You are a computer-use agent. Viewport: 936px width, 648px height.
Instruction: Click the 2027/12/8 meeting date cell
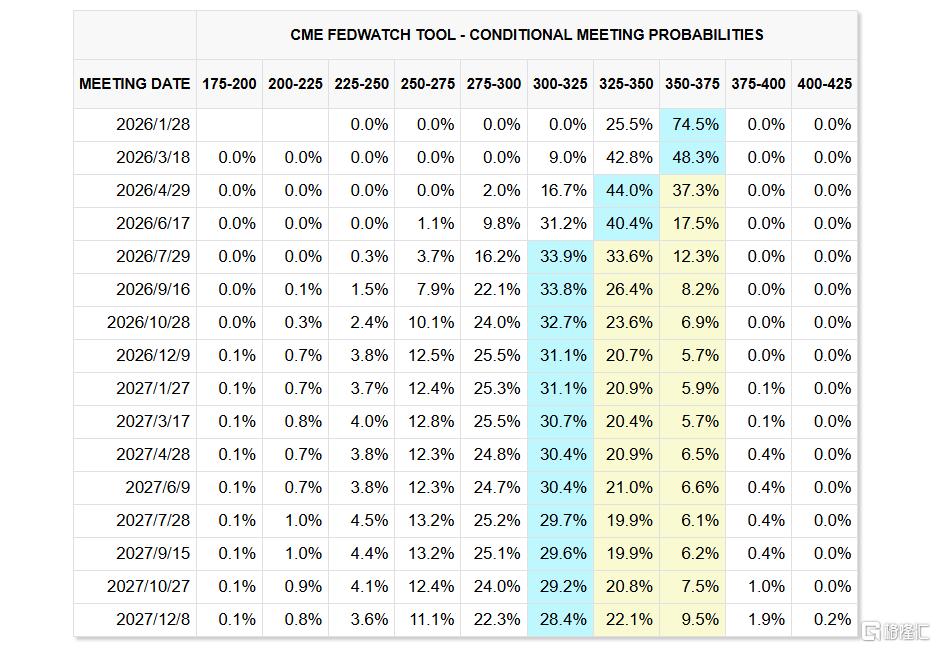pos(153,619)
